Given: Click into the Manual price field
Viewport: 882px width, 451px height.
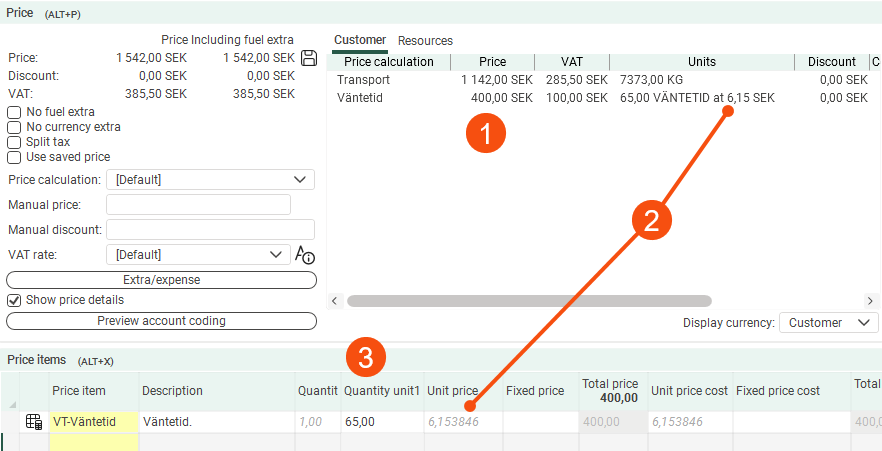Looking at the screenshot, I should point(198,205).
